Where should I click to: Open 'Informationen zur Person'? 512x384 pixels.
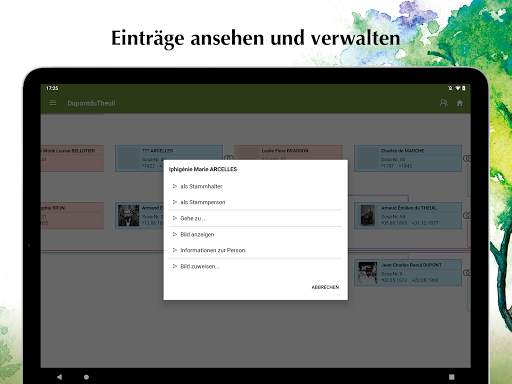tap(255, 250)
